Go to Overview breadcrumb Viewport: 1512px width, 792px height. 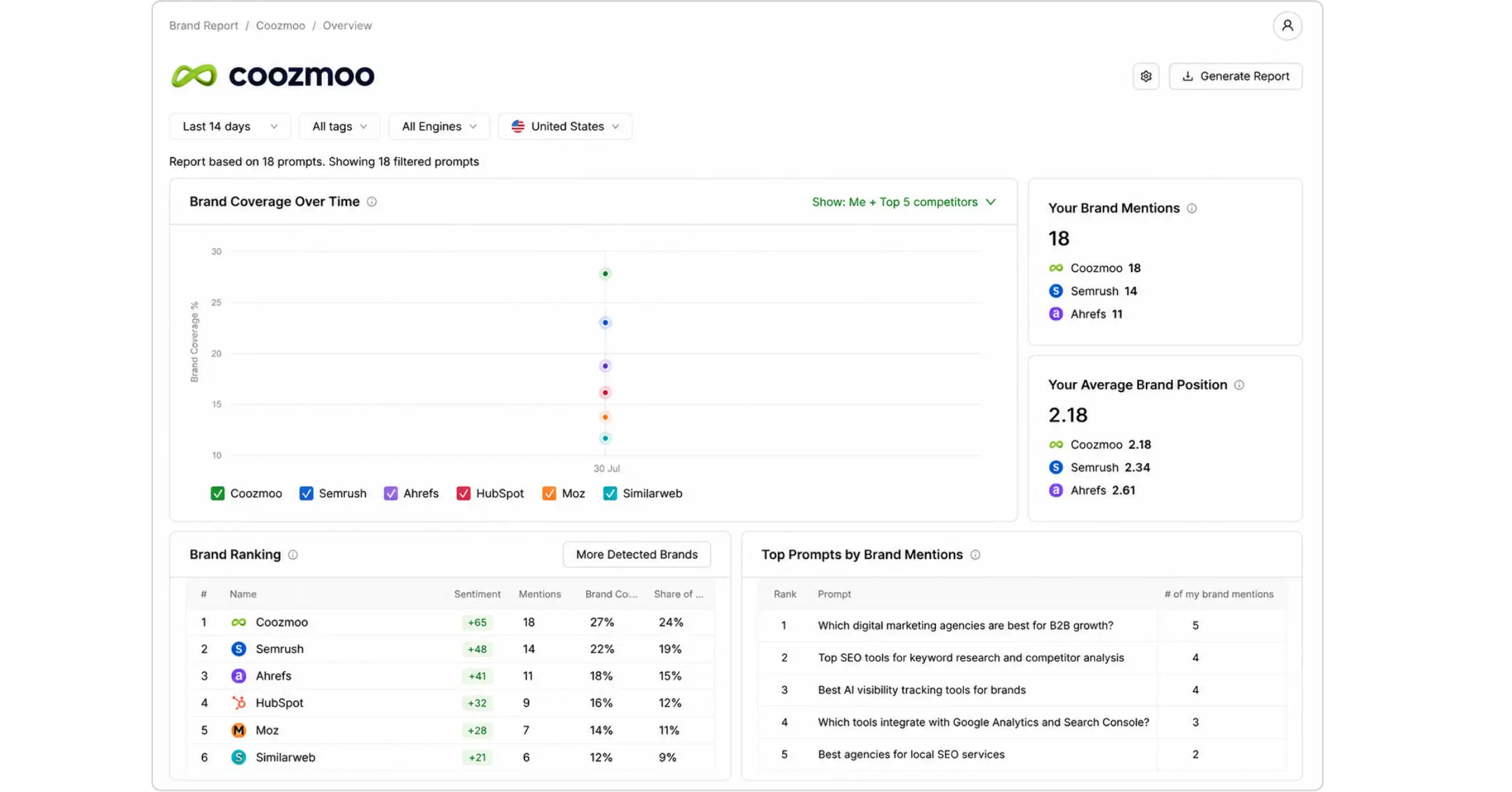[x=347, y=26]
